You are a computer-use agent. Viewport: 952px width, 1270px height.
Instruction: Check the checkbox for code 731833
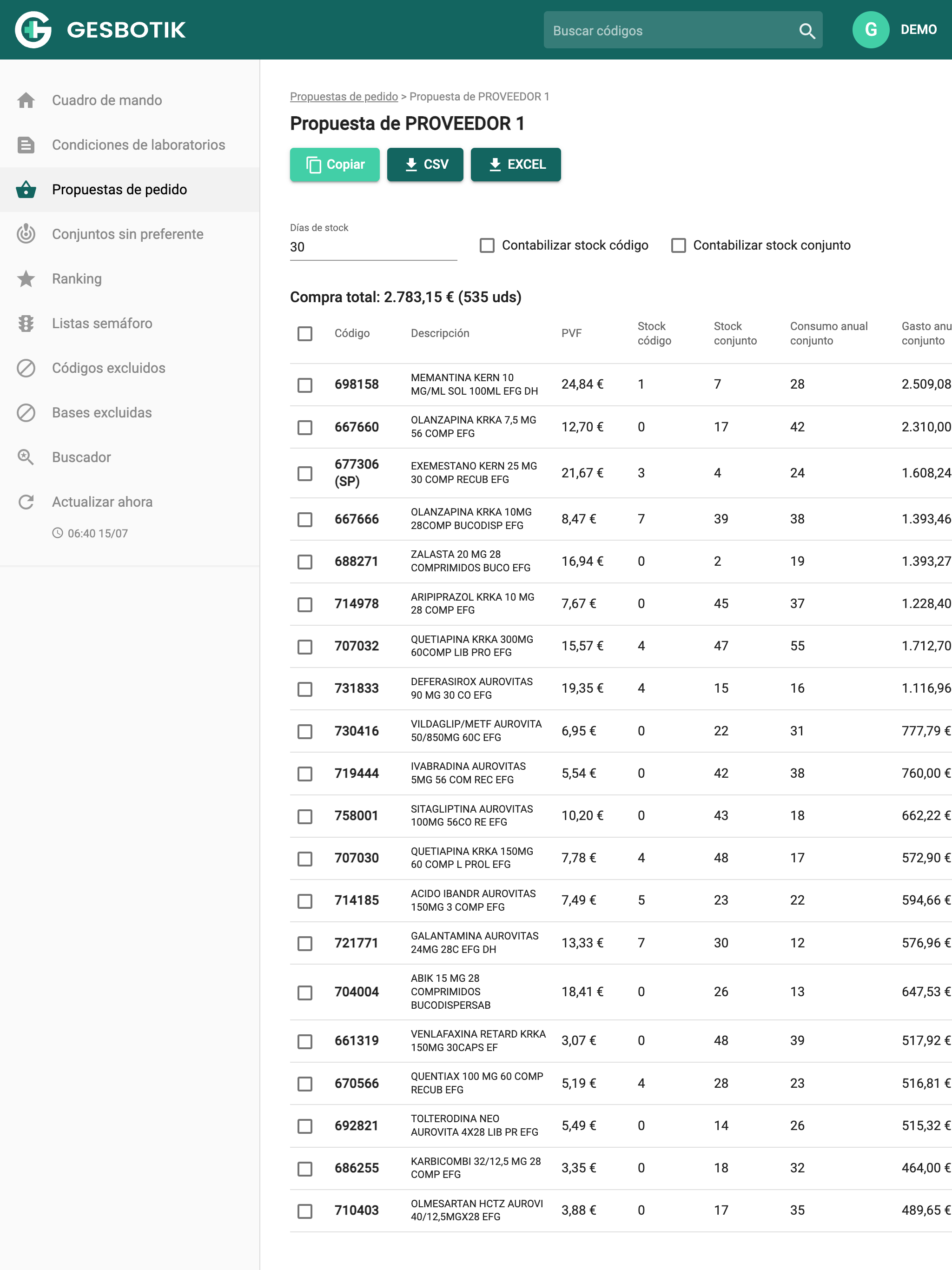[x=304, y=688]
